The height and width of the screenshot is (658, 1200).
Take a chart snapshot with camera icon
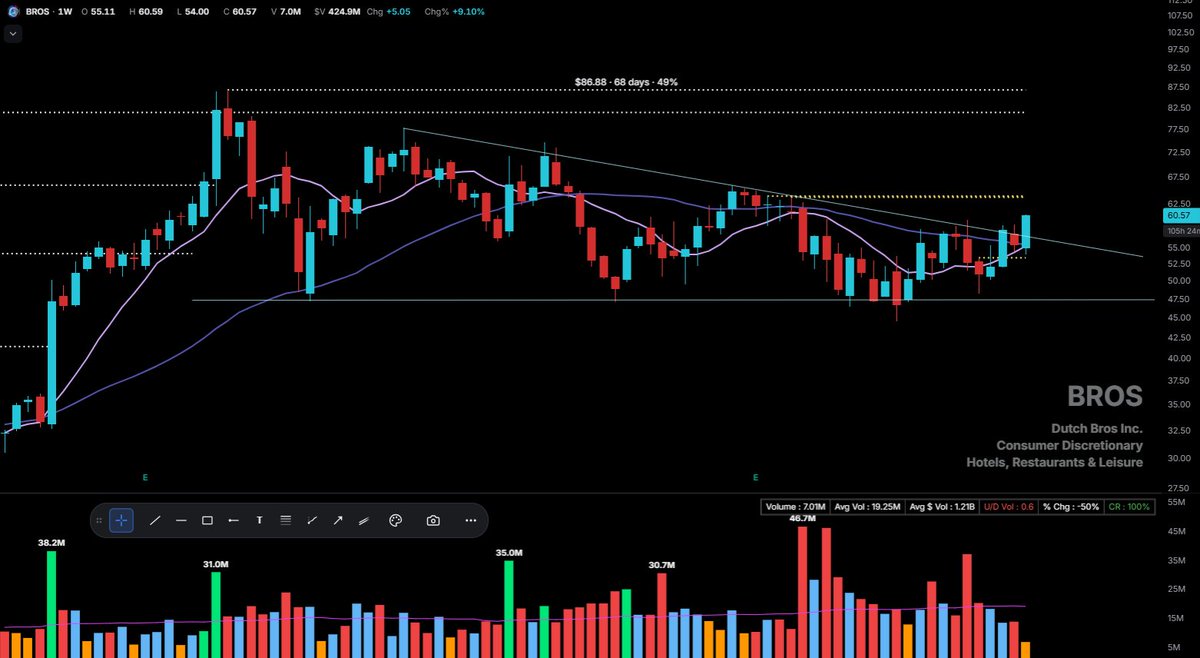433,520
